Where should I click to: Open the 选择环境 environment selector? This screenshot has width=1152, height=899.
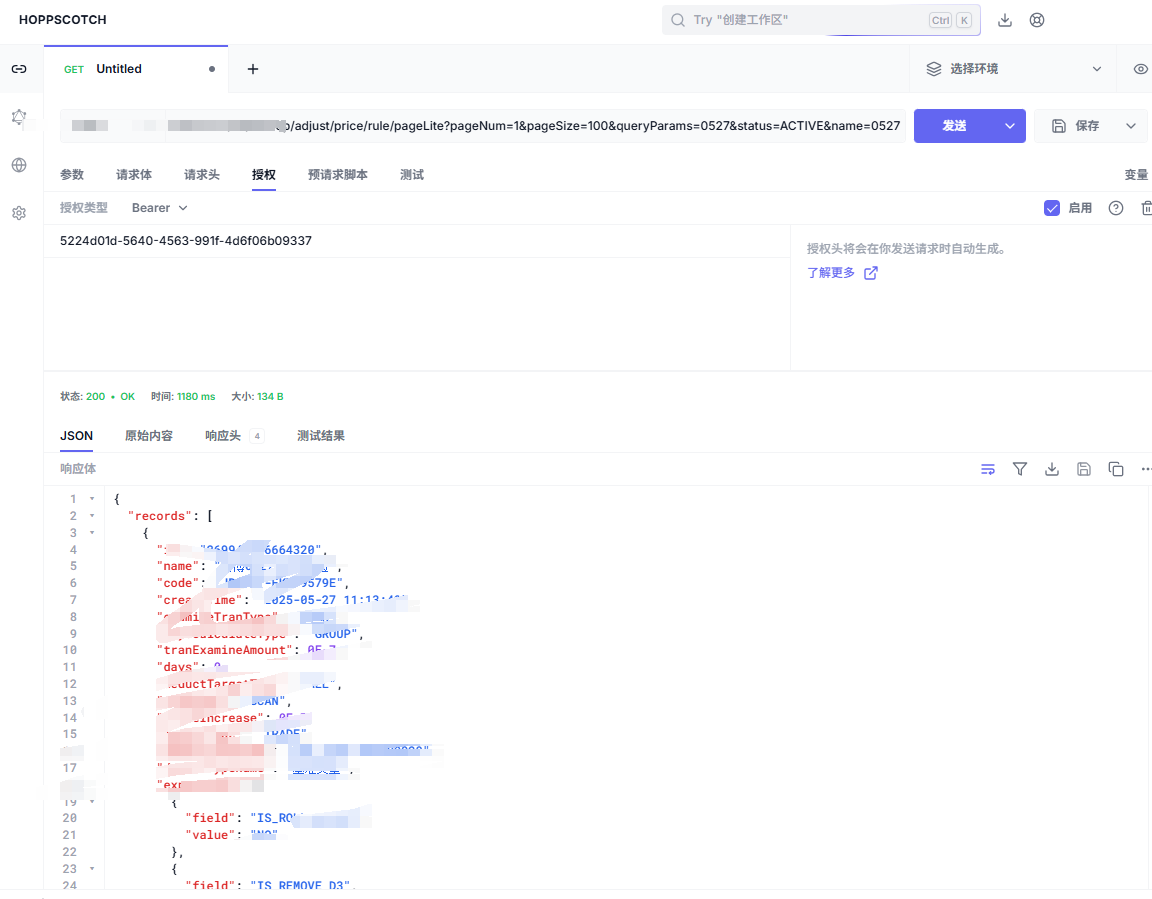1014,69
